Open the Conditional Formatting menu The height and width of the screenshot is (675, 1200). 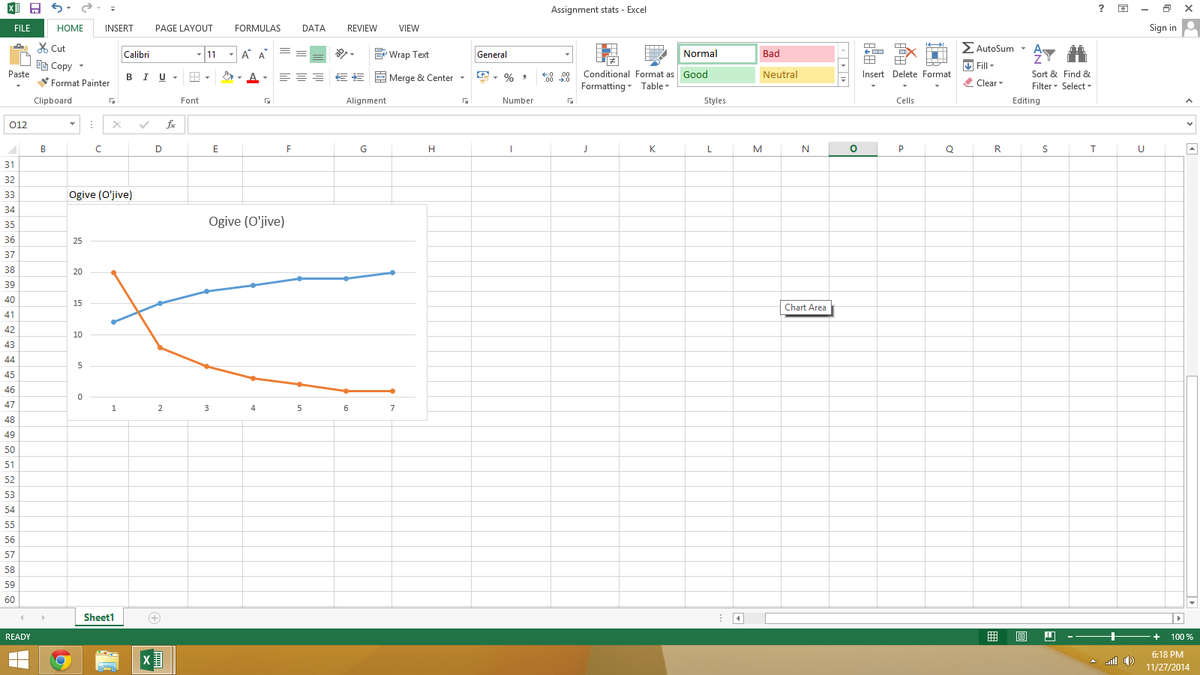(606, 67)
